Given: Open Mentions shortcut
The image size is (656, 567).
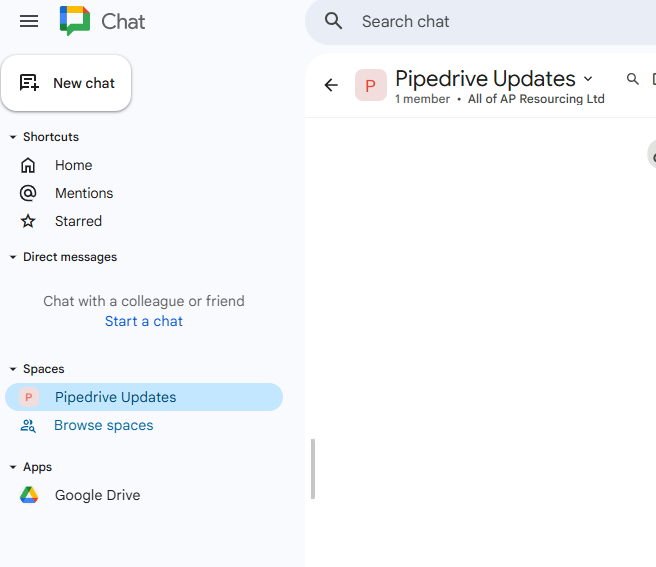Looking at the screenshot, I should coord(84,193).
